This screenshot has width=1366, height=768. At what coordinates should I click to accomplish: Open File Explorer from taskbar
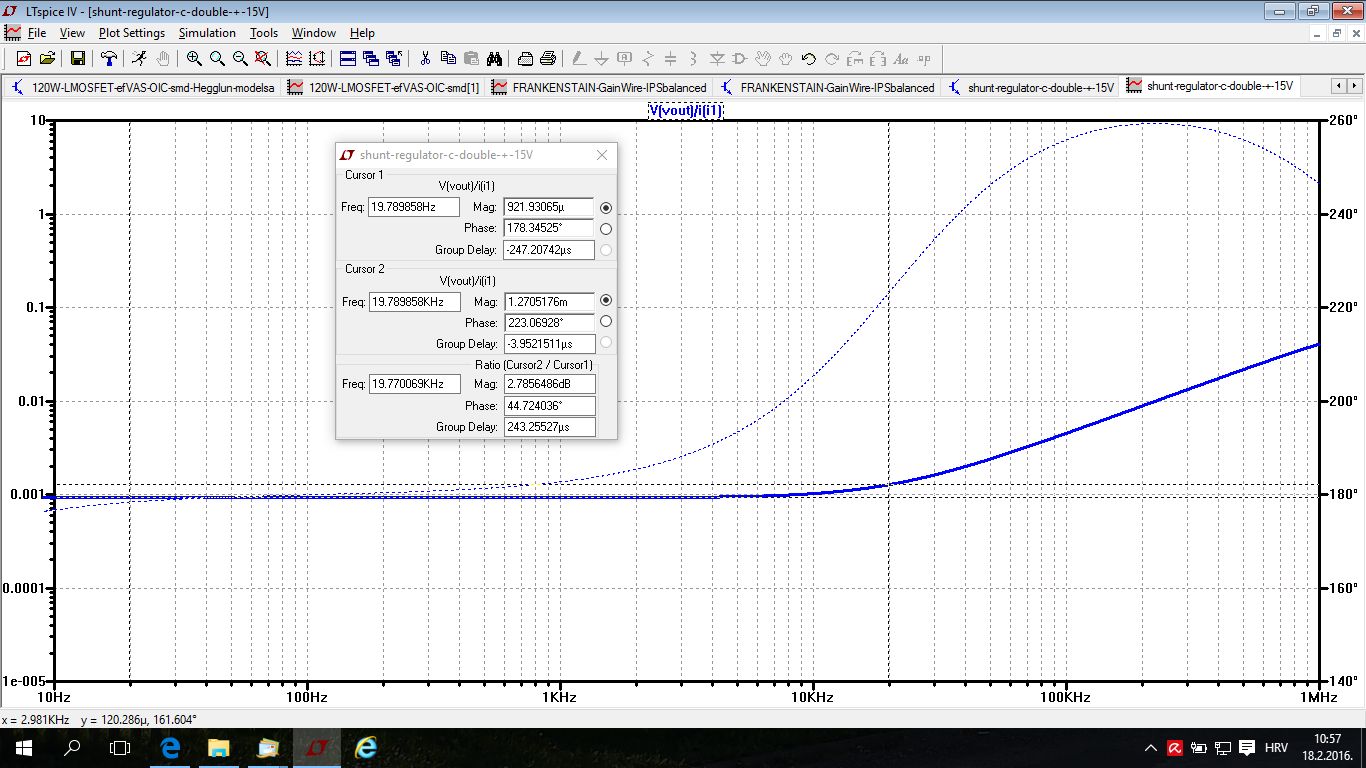pos(218,747)
